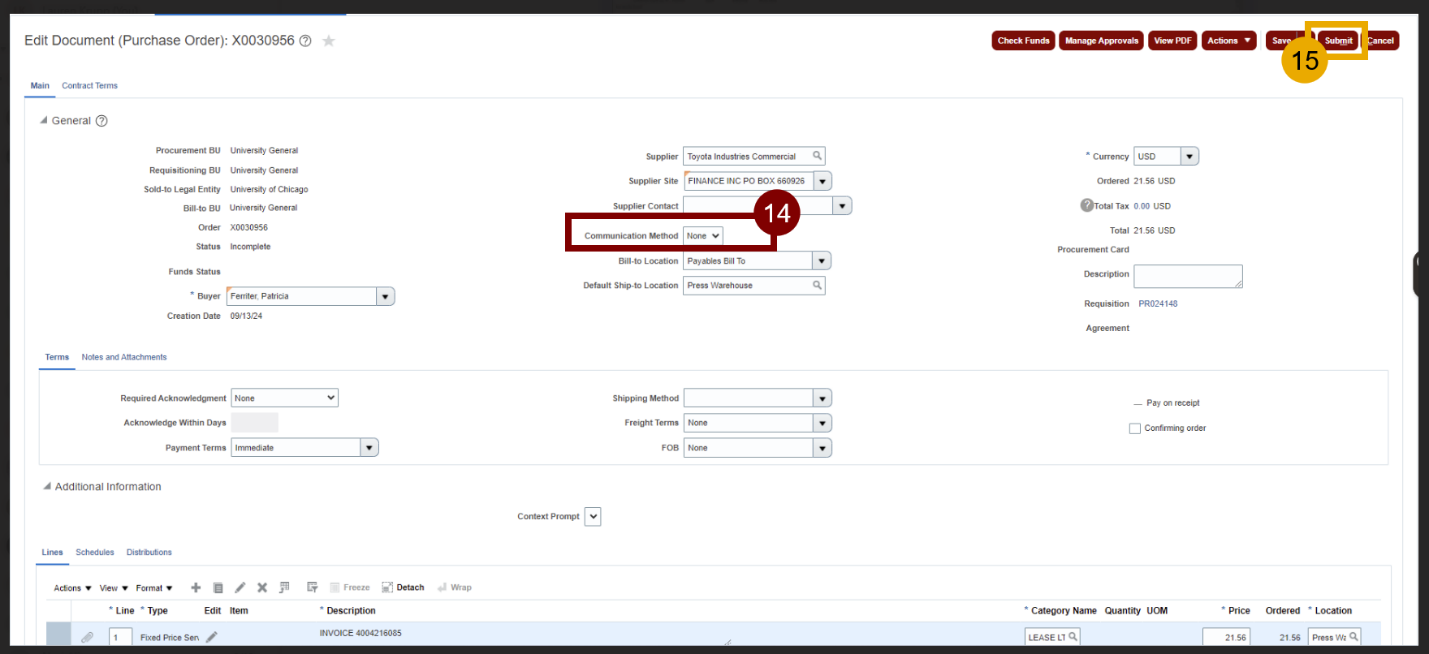Viewport: 1429px width, 654px height.
Task: Open requisition link PR024148
Action: click(1158, 304)
